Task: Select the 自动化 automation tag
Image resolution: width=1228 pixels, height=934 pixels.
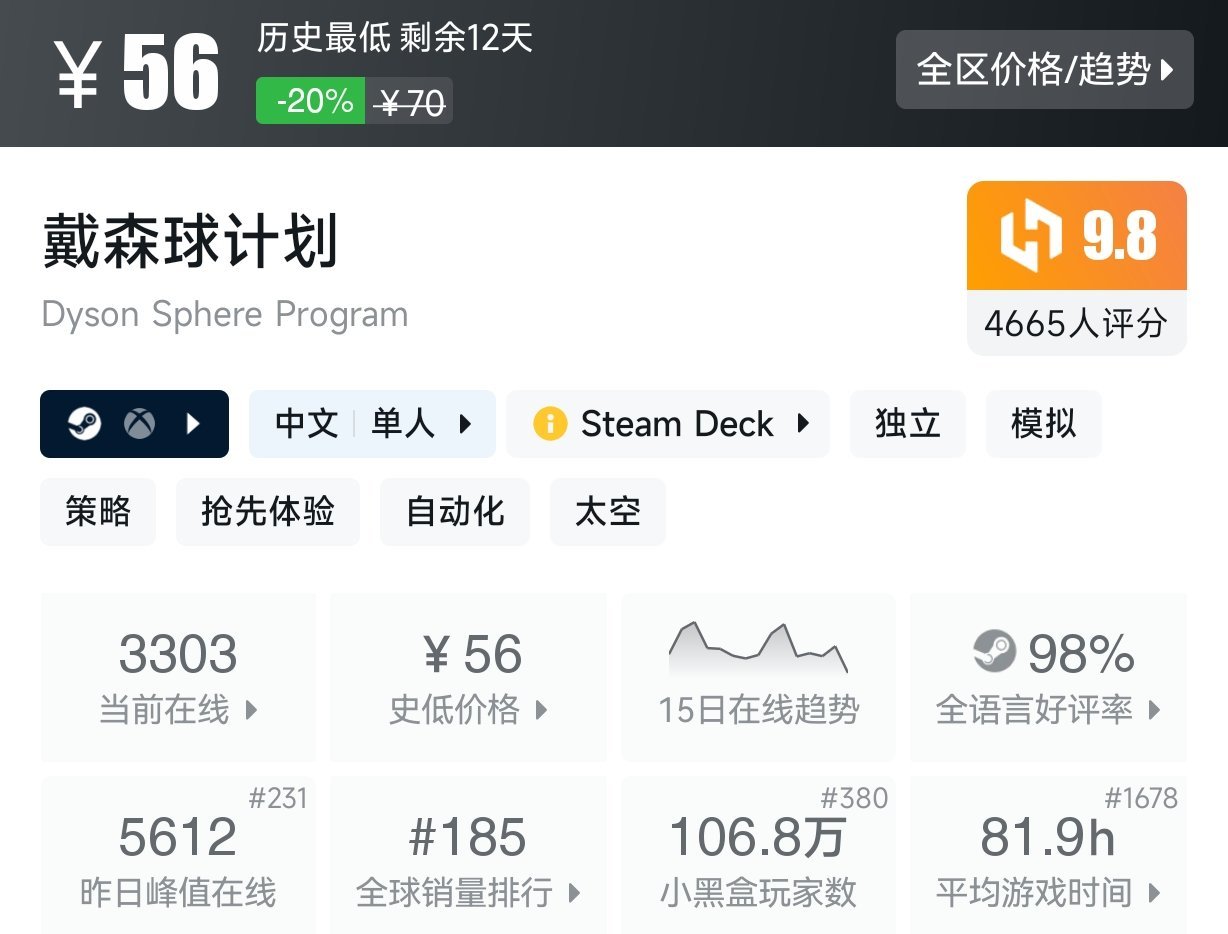Action: click(455, 512)
